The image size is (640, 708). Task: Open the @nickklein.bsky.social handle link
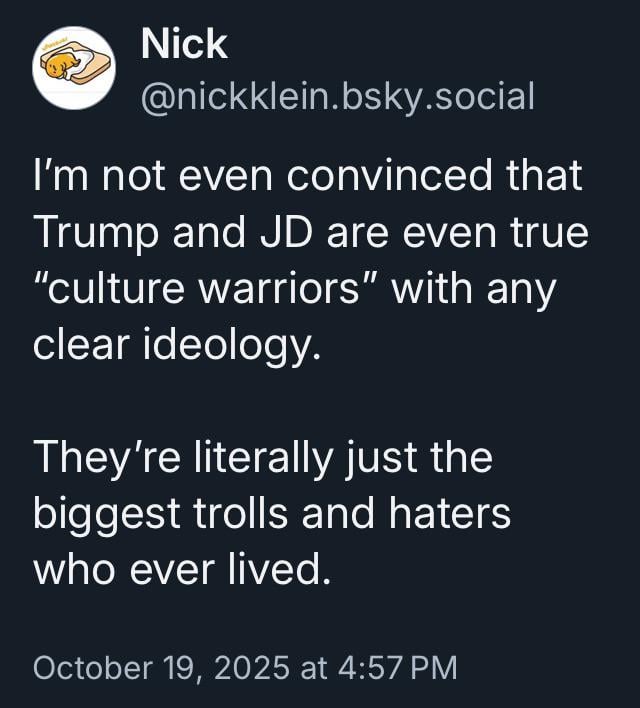click(x=338, y=96)
